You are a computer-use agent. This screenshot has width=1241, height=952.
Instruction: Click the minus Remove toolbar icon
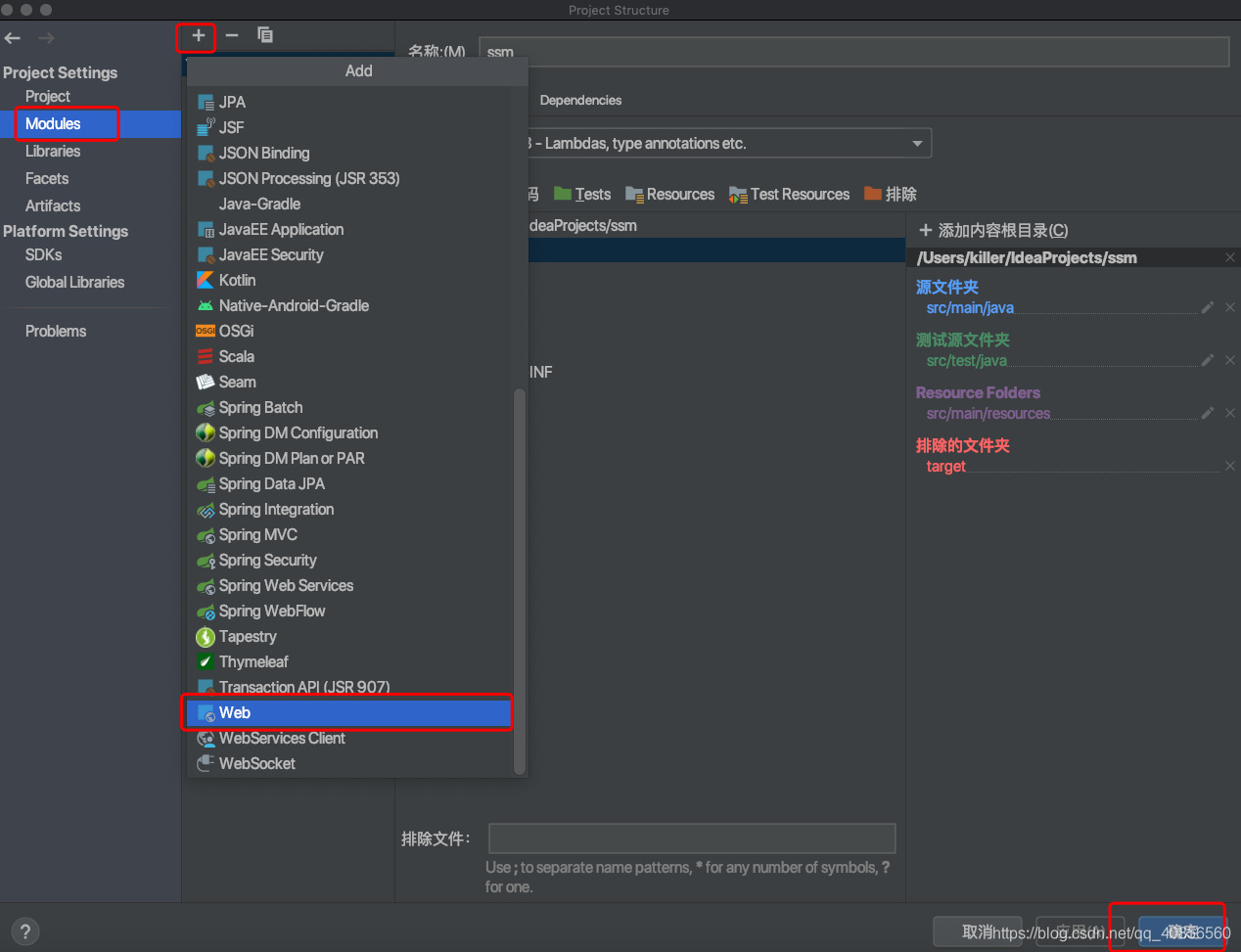coord(232,35)
